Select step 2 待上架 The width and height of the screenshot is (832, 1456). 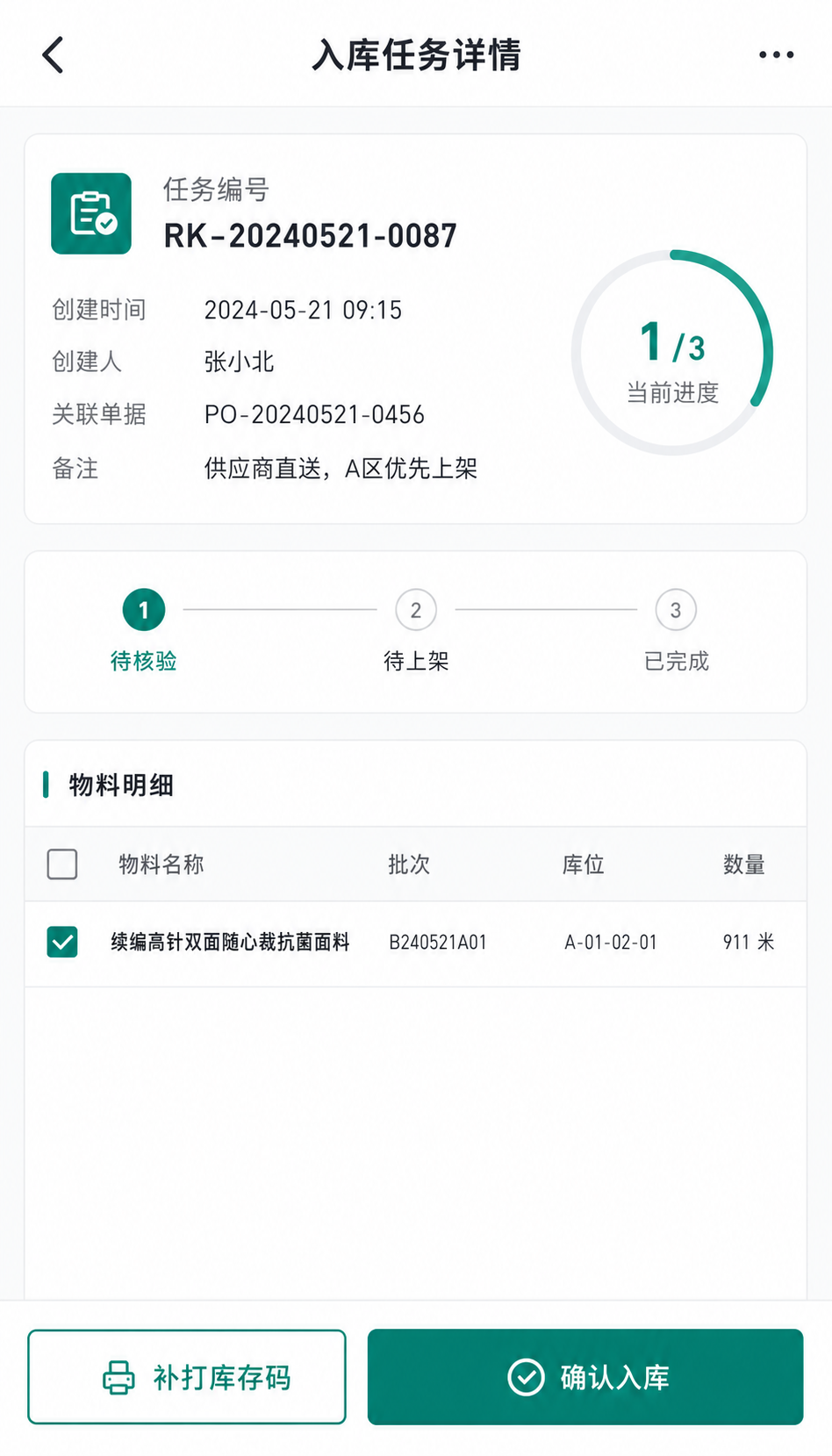point(416,630)
